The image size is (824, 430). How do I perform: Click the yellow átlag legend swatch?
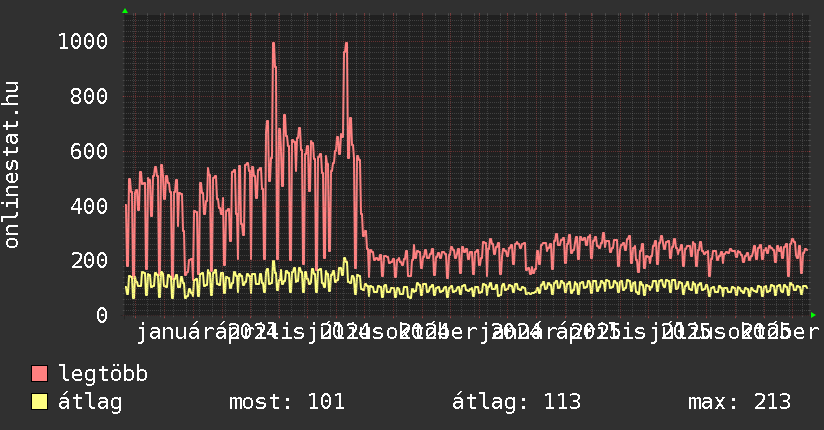pos(40,402)
